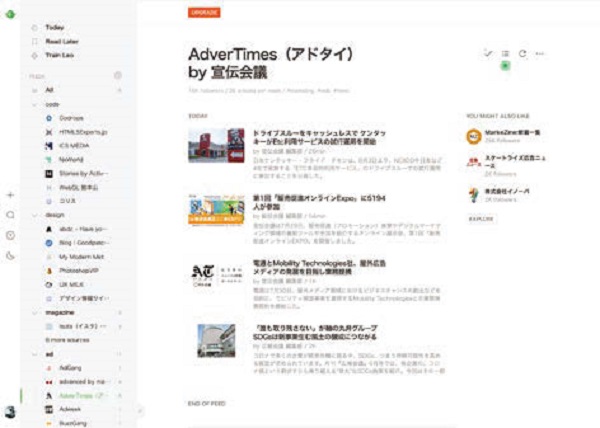
Task: Open the HTML5Experts.jp feed
Action: tap(83, 132)
